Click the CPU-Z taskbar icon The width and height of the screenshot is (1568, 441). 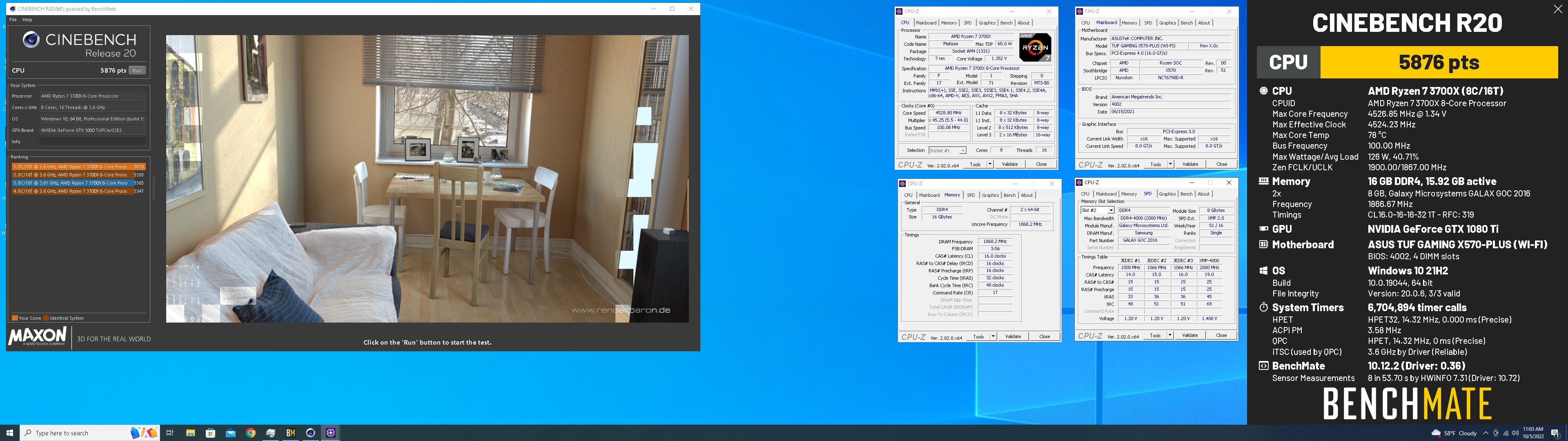[x=330, y=433]
